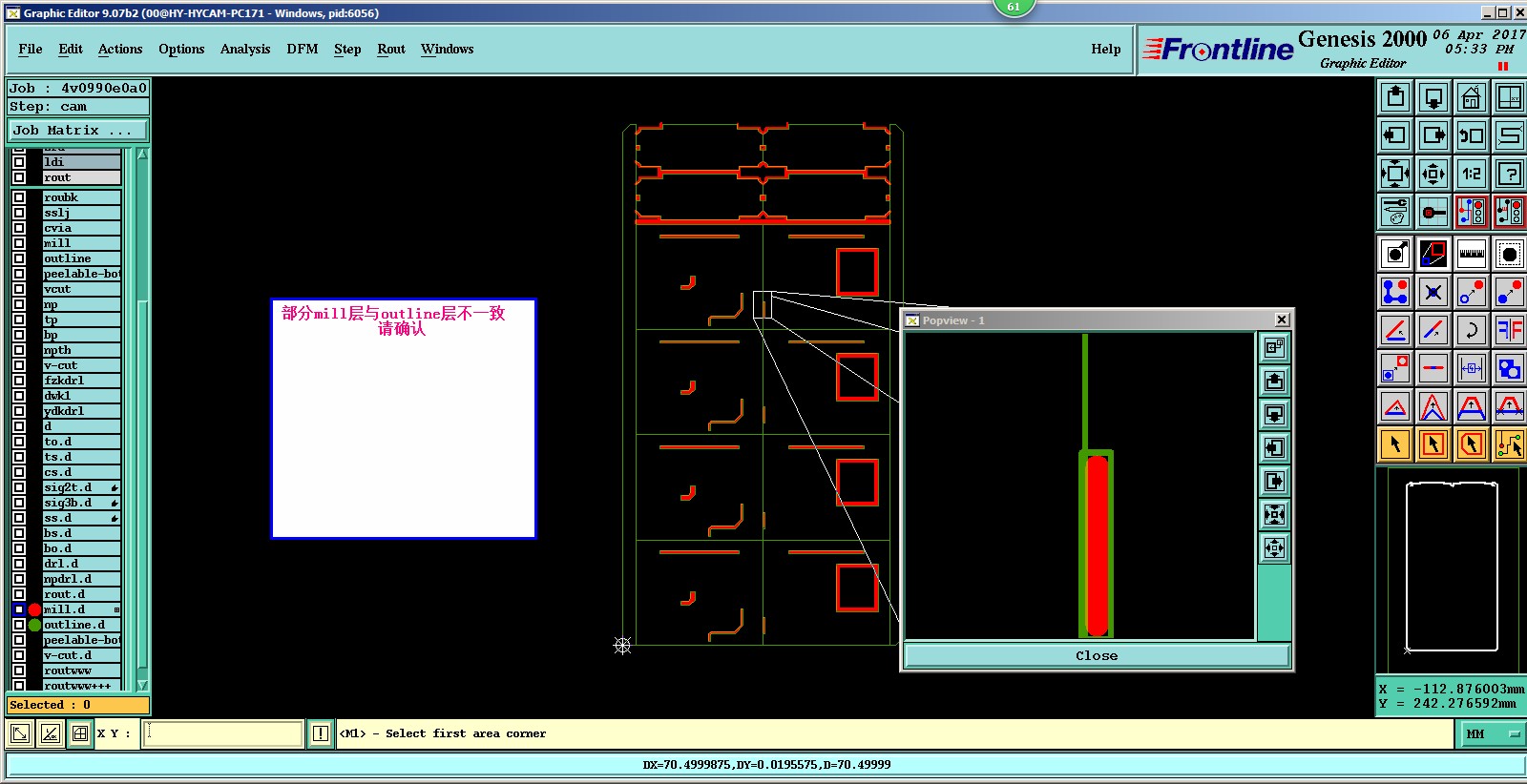The height and width of the screenshot is (784, 1527).
Task: Click the red color swatch for mill.d
Action: click(x=34, y=609)
